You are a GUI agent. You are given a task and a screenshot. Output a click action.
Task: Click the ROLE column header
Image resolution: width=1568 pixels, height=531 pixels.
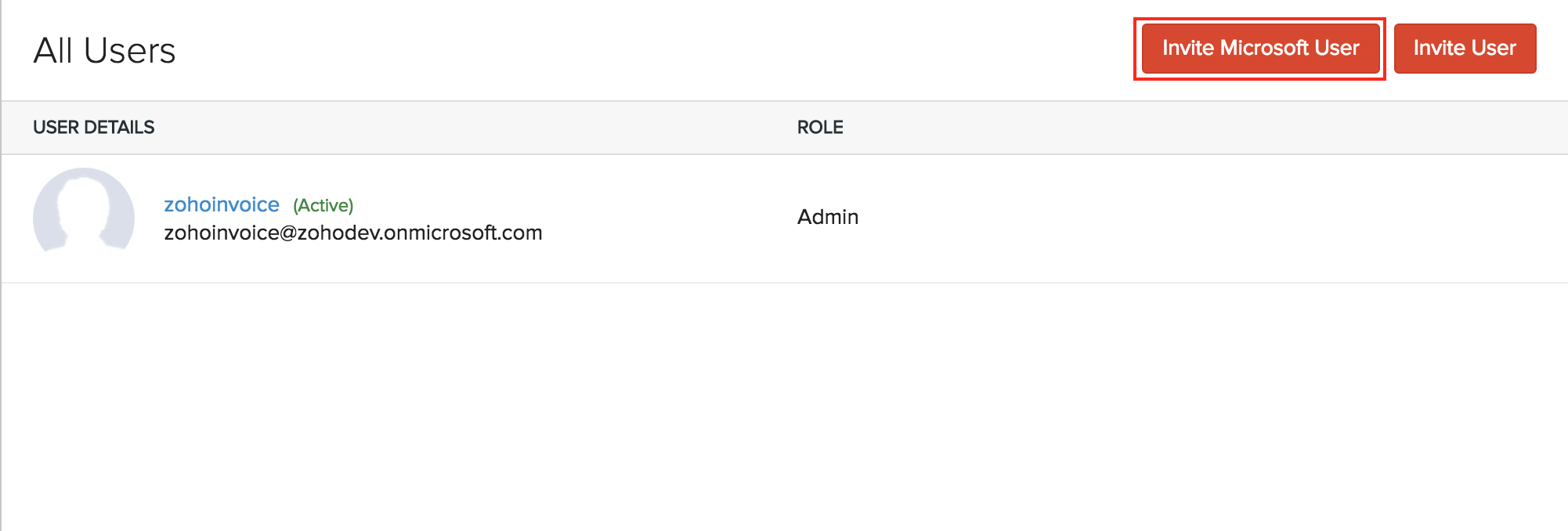point(820,128)
